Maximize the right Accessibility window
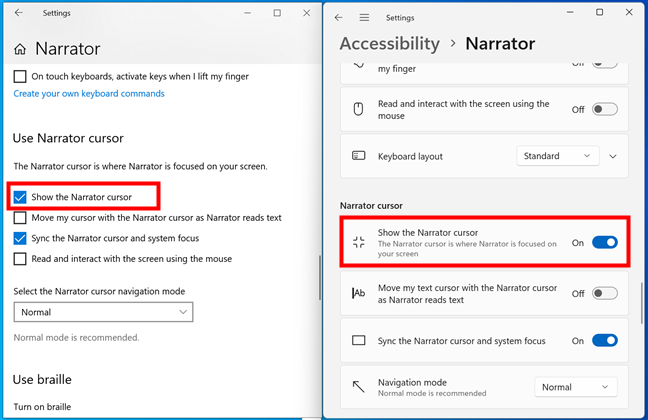The image size is (648, 420). pos(599,12)
